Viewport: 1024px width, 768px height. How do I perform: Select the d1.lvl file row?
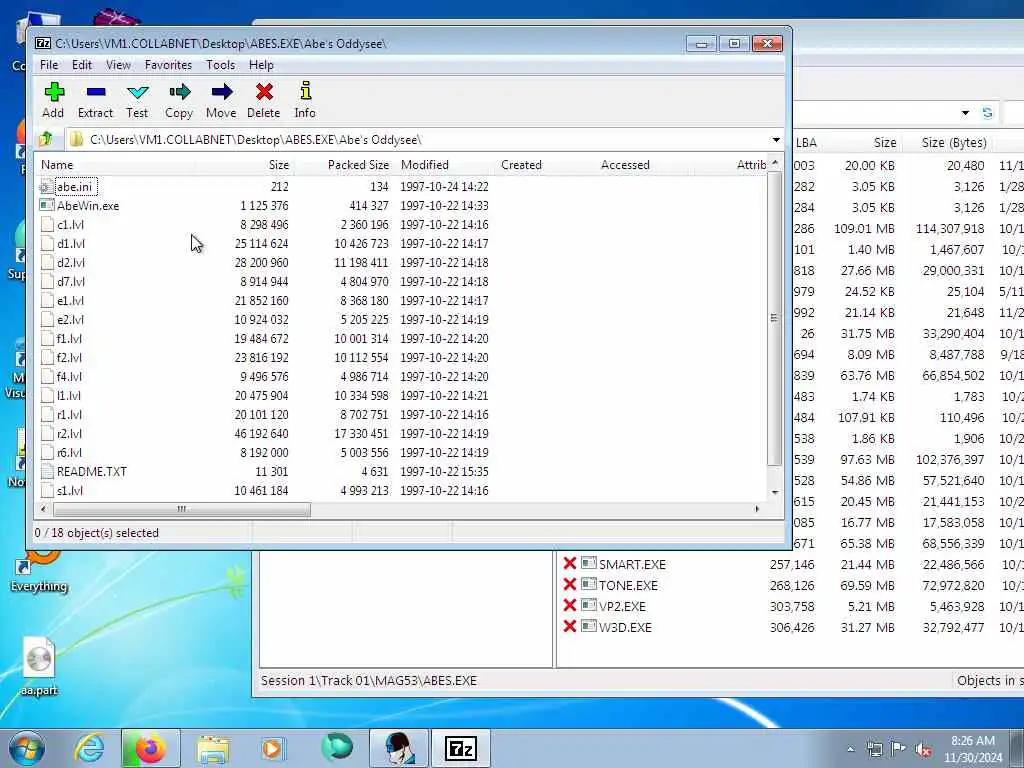coord(402,244)
